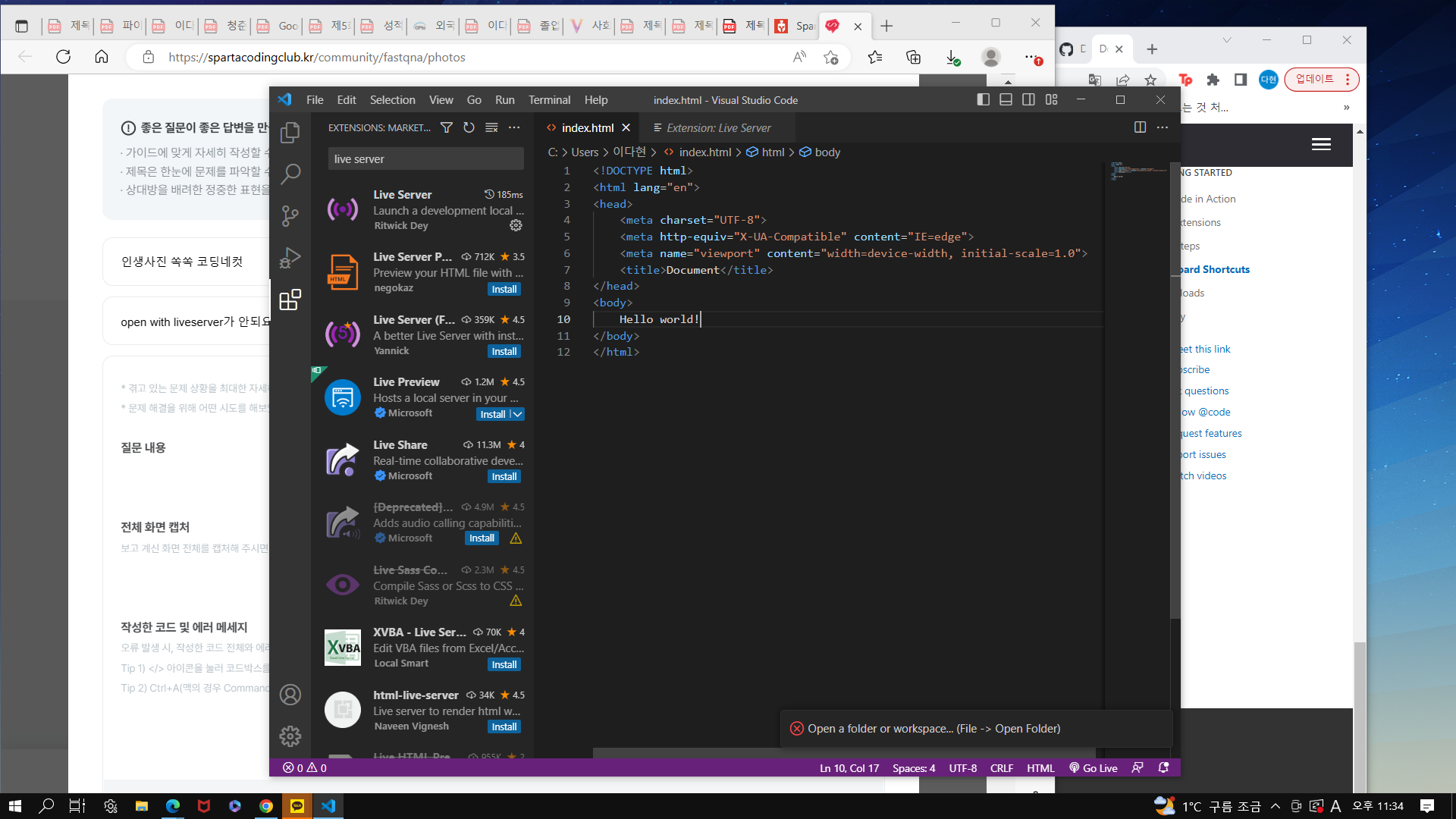Viewport: 1456px width, 819px height.
Task: Open File Explorer from taskbar
Action: [142, 805]
